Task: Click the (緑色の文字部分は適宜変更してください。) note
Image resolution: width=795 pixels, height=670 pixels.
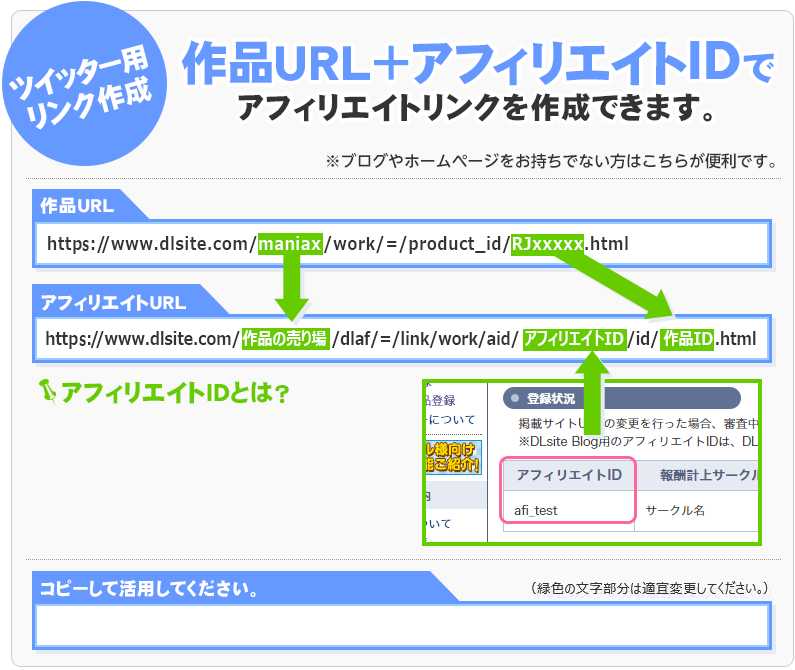Action: pyautogui.click(x=650, y=588)
